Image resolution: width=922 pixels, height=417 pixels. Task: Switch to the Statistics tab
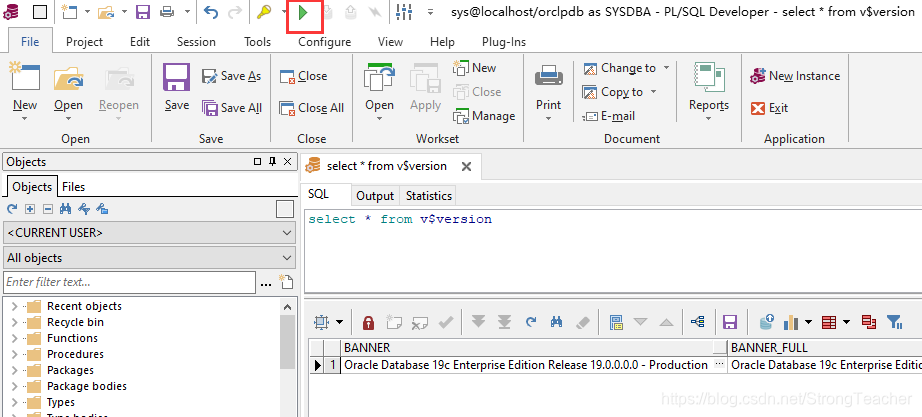(429, 196)
